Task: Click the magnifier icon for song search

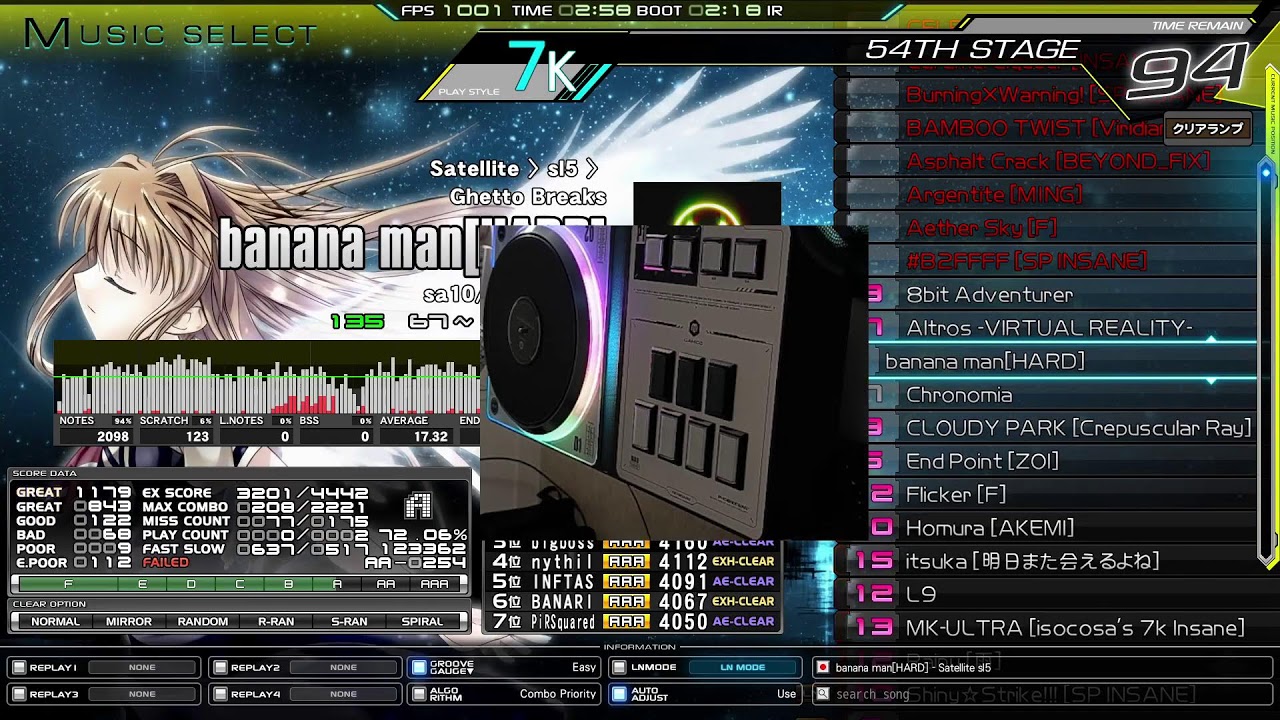Action: coord(822,694)
